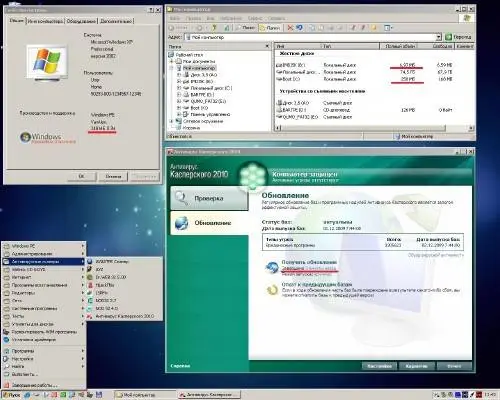Collapse Мой компьютер node in folder tree
The width and height of the screenshot is (500, 400).
172,68
